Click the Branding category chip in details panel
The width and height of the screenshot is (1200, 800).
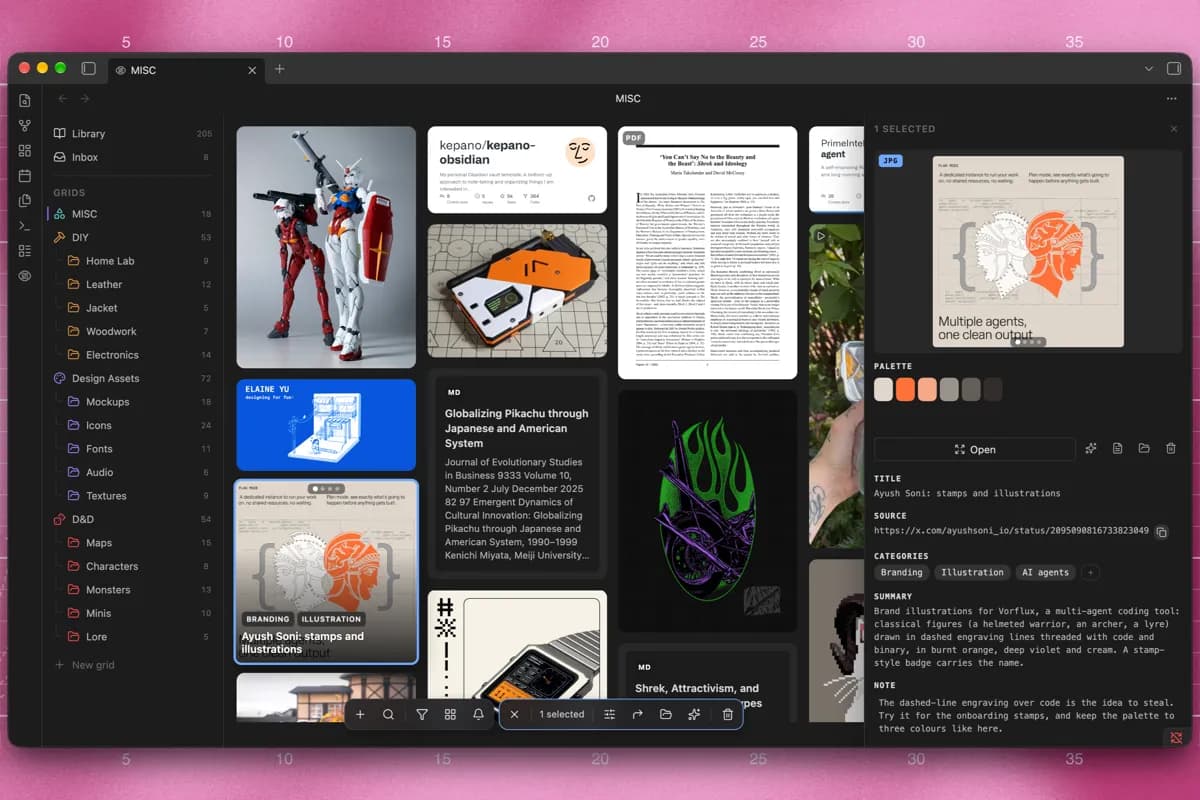tap(901, 573)
